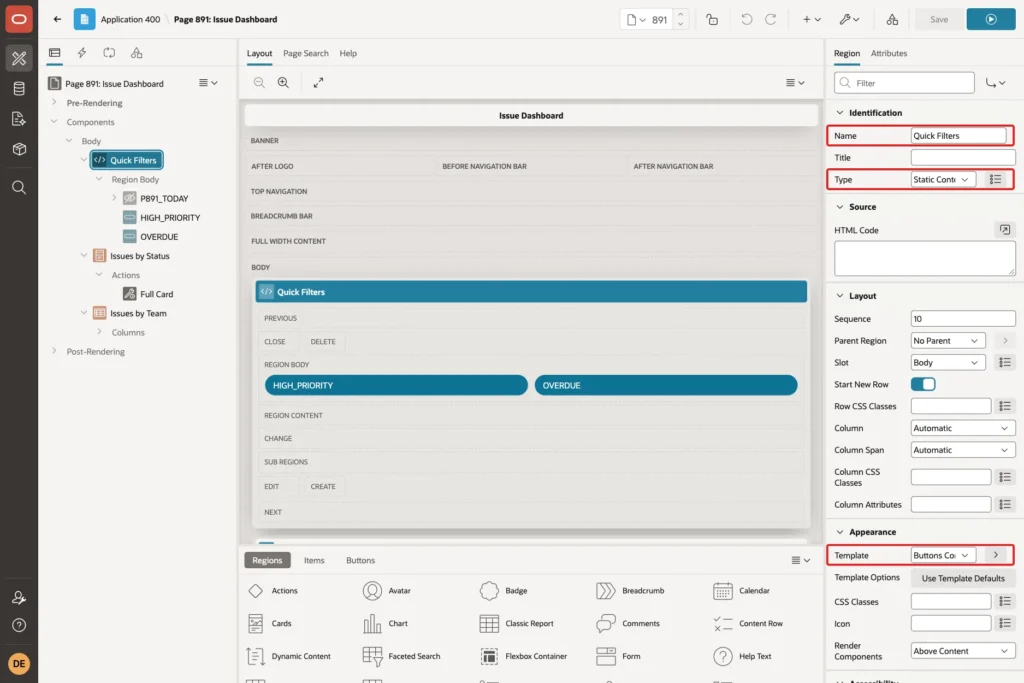Open the App Builder icon in sidebar
Viewport: 1024px width, 683px height.
click(x=19, y=58)
